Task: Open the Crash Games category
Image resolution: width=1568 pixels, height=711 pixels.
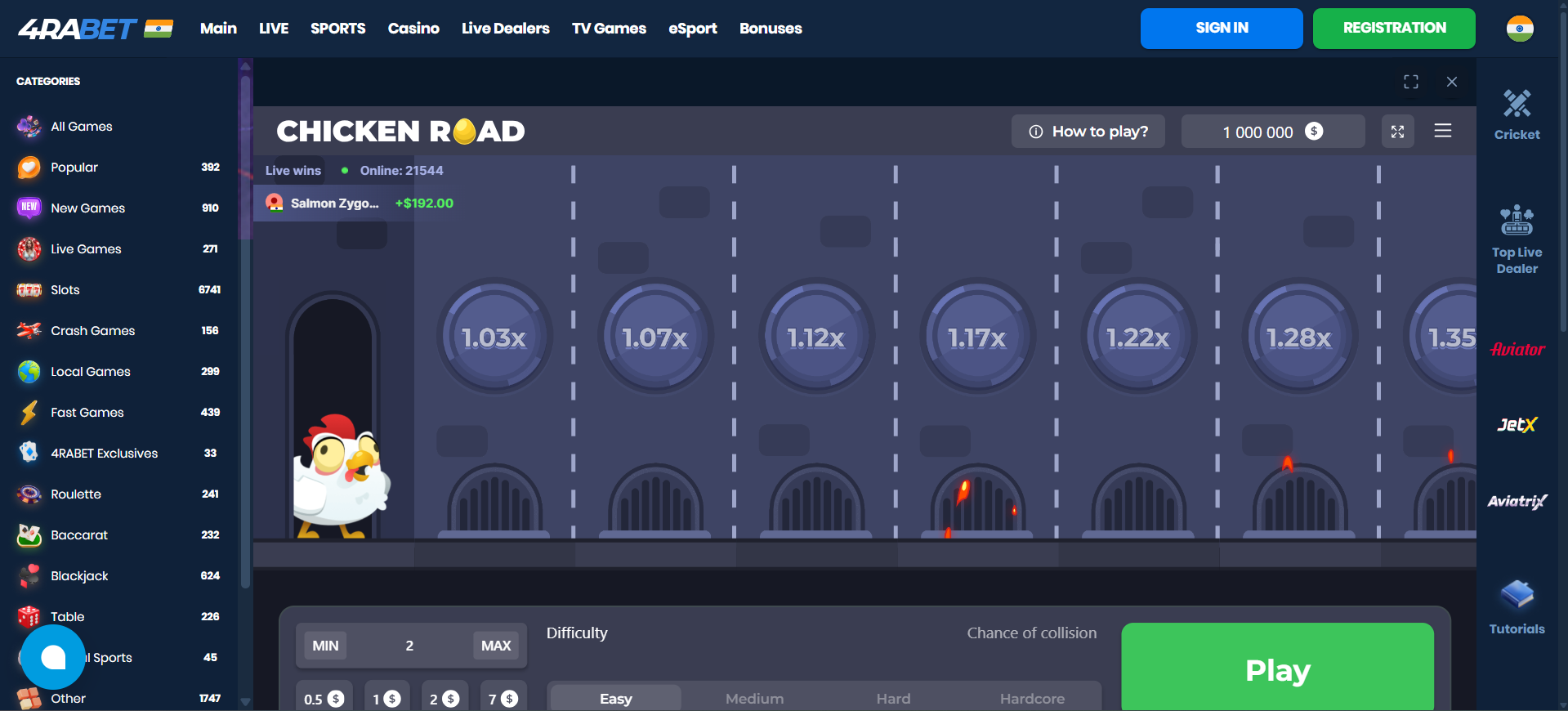Action: [92, 331]
